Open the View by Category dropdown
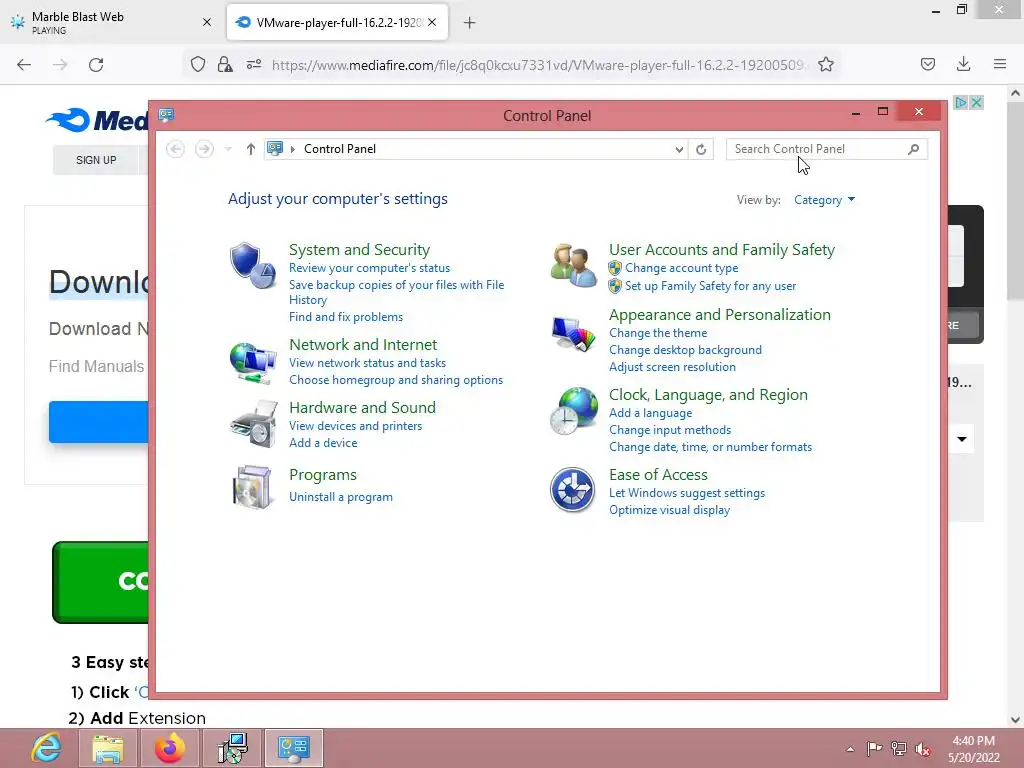 coord(824,200)
